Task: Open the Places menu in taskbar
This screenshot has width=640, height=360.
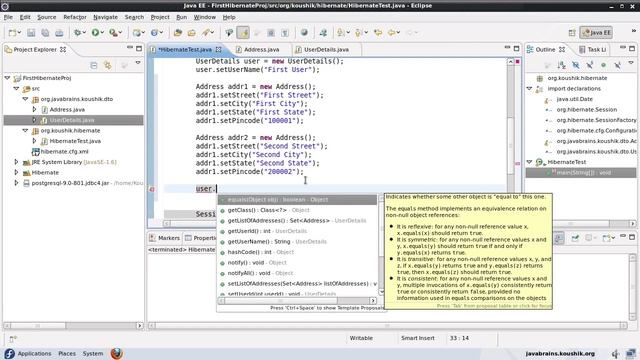Action: [67, 353]
